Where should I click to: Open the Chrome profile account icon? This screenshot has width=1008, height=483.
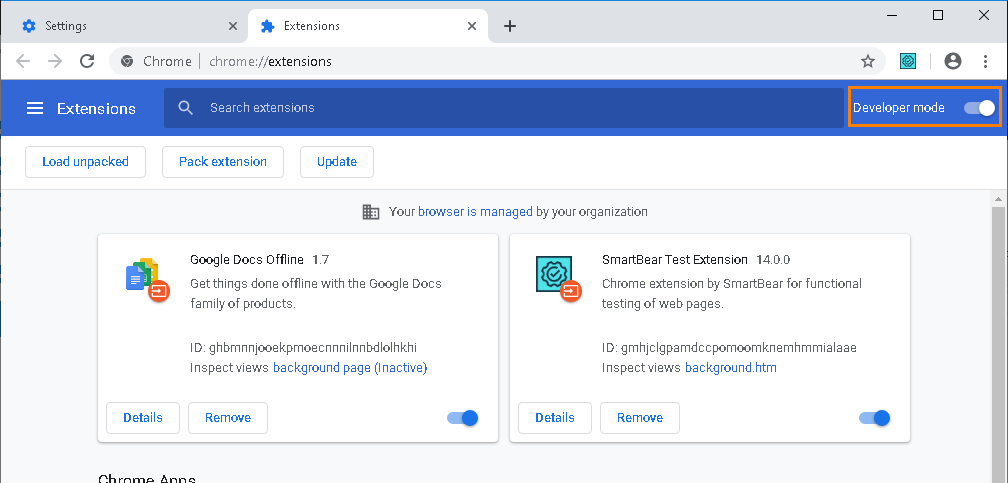coord(952,61)
